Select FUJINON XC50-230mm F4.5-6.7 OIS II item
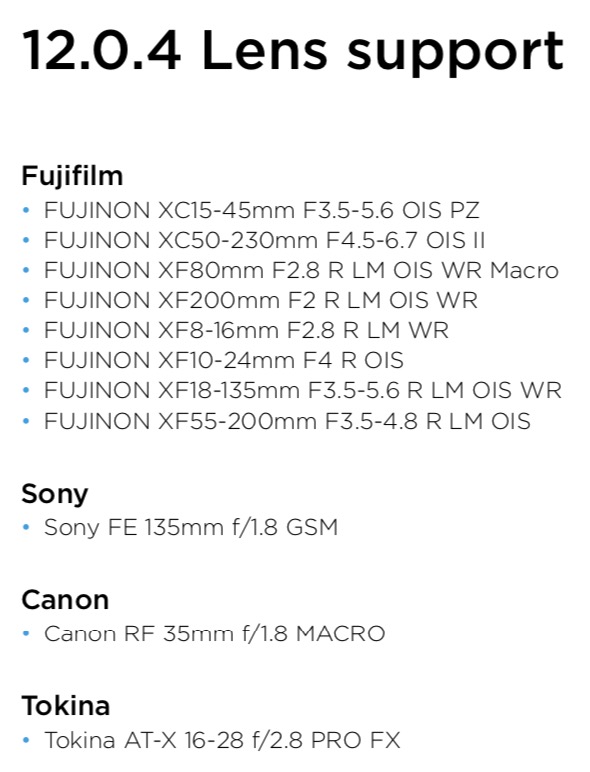This screenshot has height=772, width=590. pos(264,240)
